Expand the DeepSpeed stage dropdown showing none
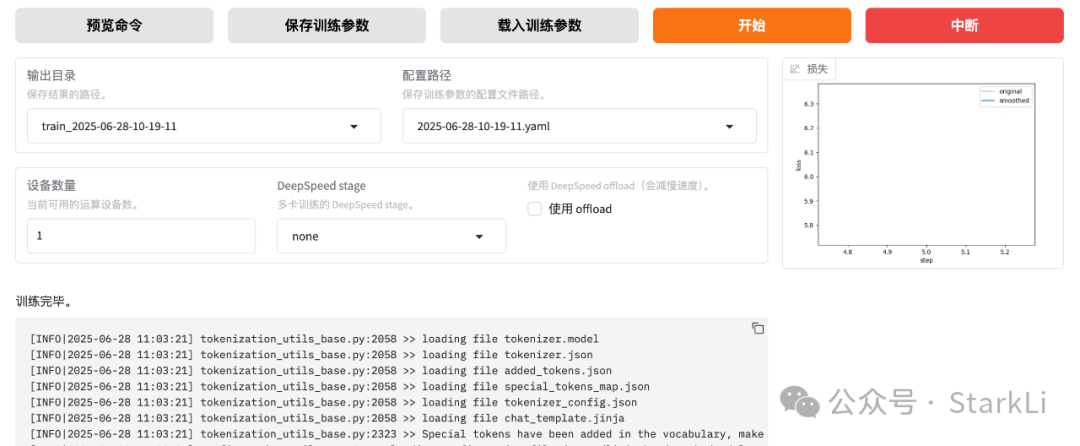The height and width of the screenshot is (446, 1080). [x=391, y=236]
